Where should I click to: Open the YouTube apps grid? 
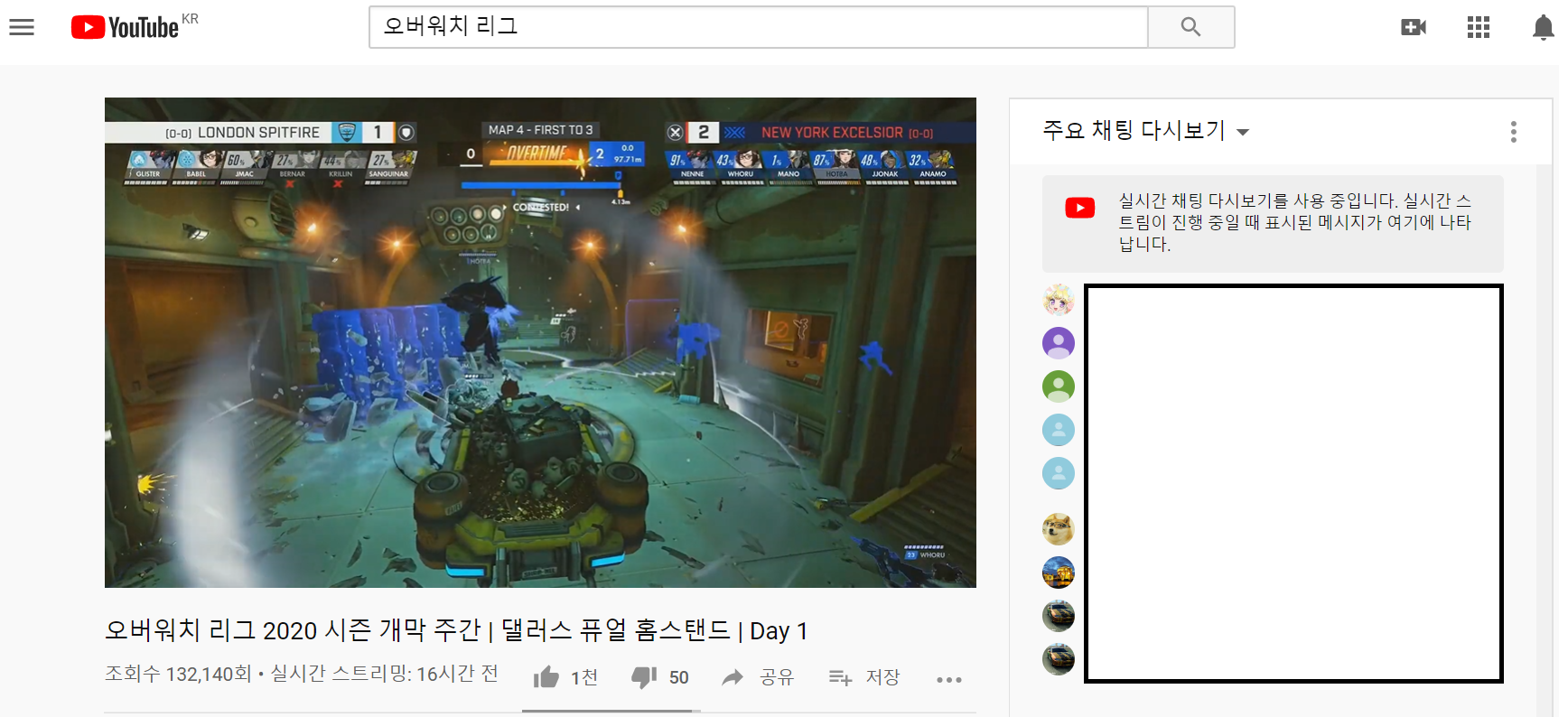(1479, 27)
